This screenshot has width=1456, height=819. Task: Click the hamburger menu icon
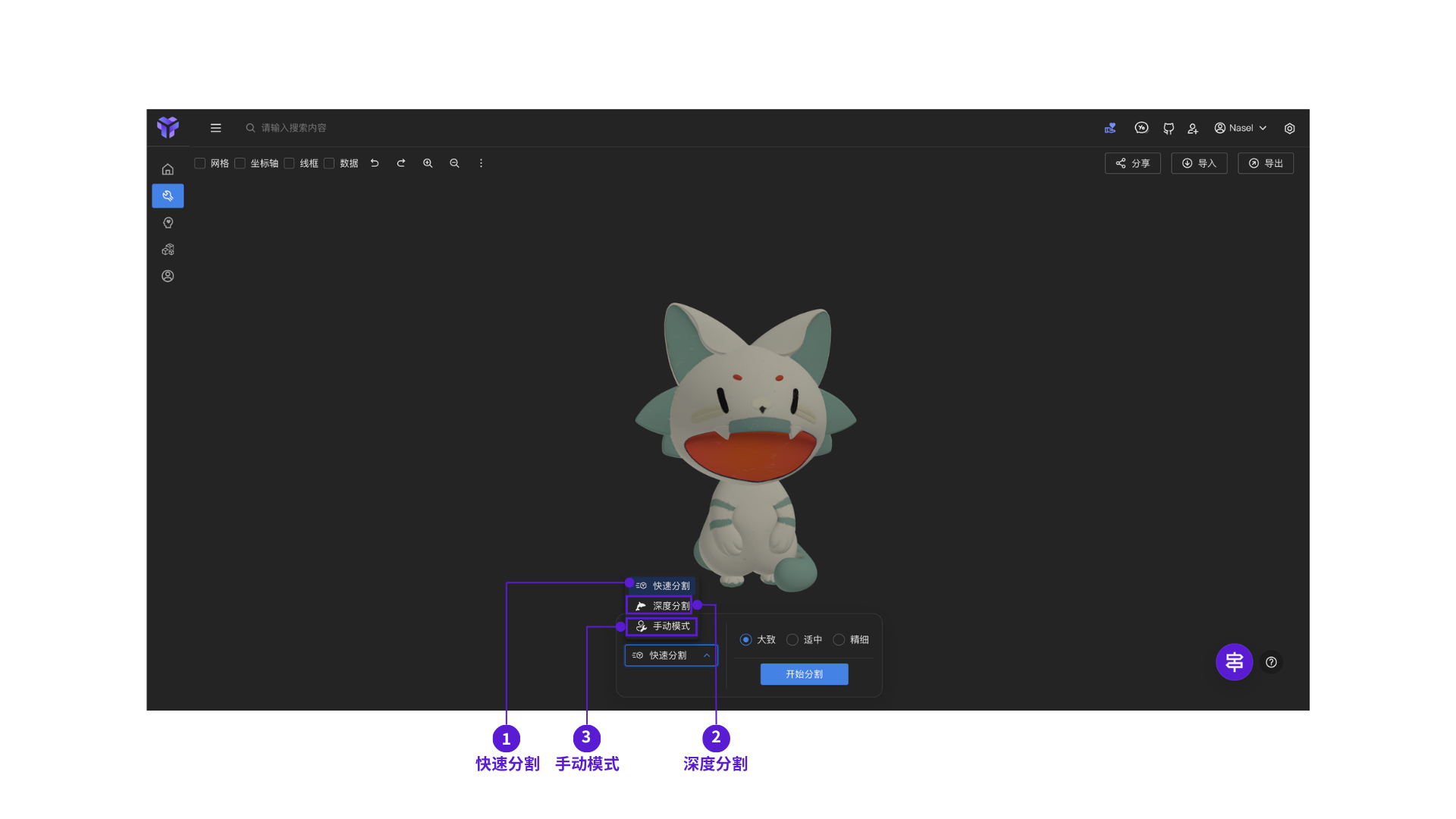point(216,128)
